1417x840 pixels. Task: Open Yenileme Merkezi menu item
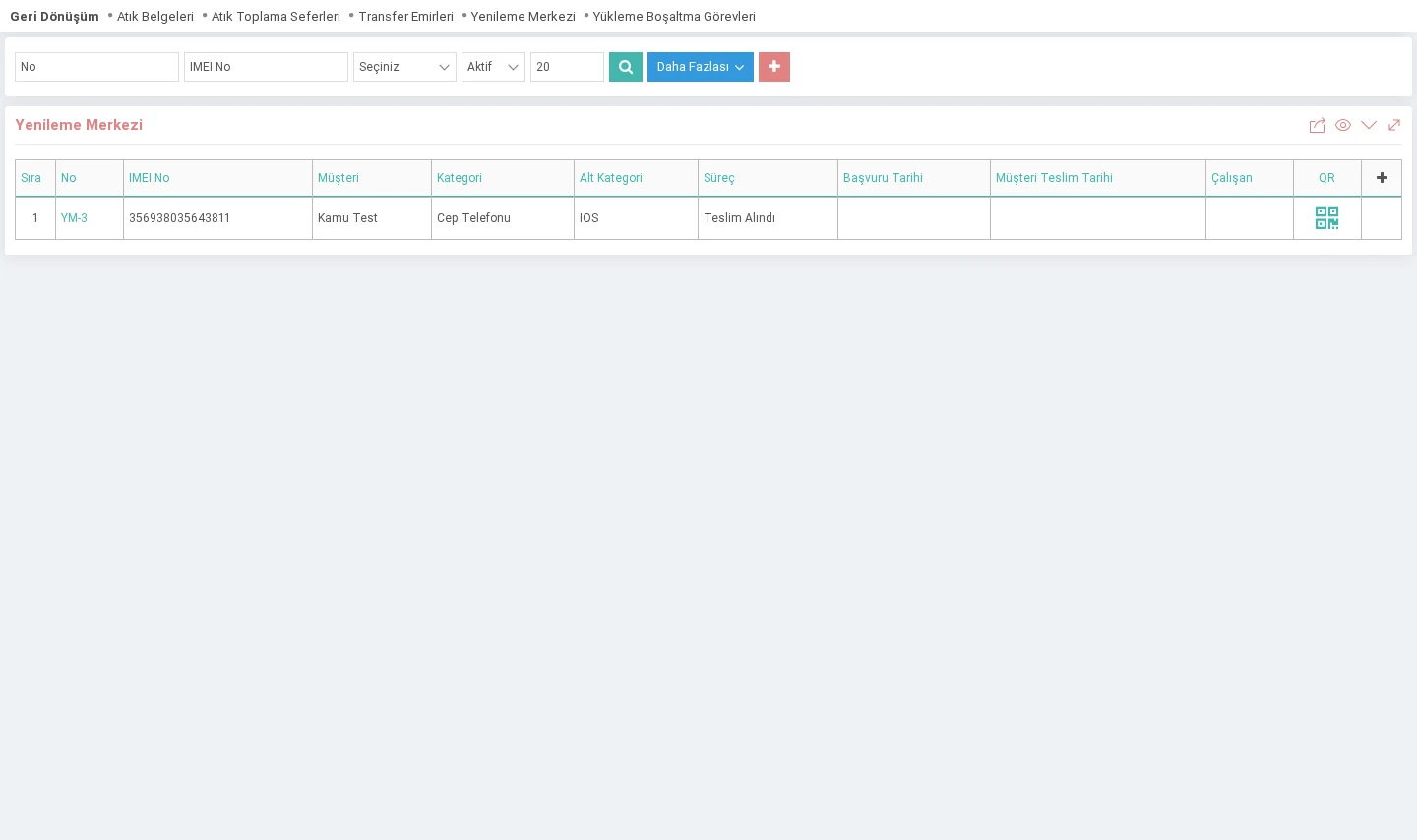(x=523, y=17)
